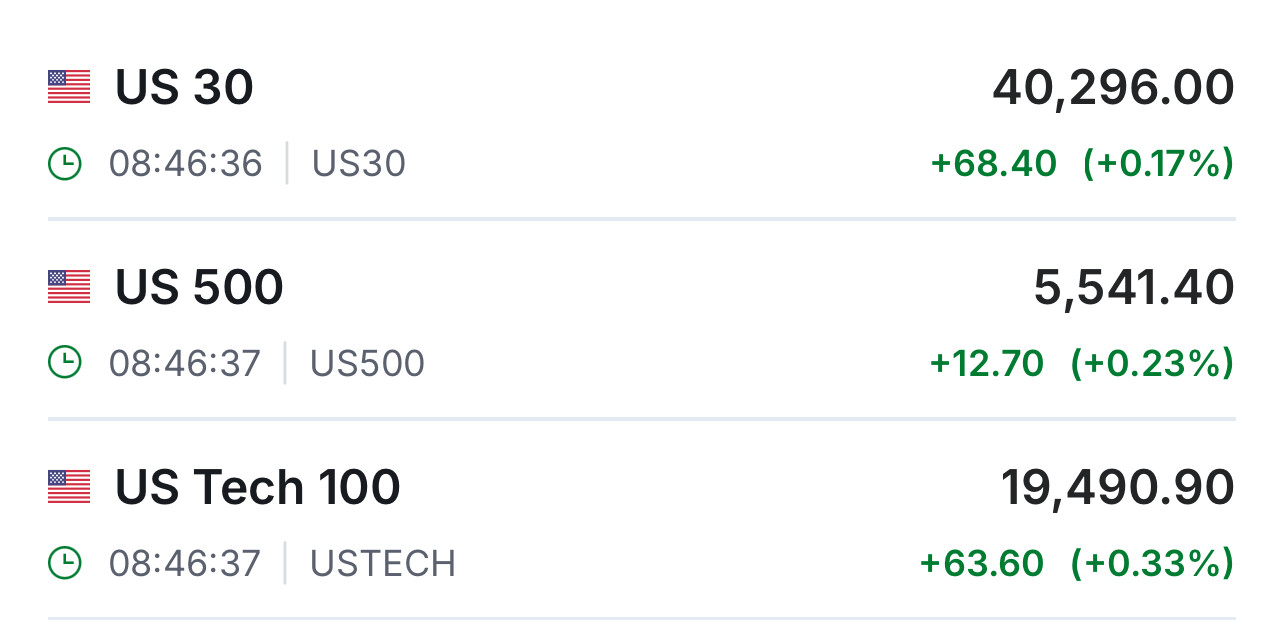This screenshot has height=620, width=1284.
Task: Click the US flag beside US Tech 100
Action: [x=69, y=487]
